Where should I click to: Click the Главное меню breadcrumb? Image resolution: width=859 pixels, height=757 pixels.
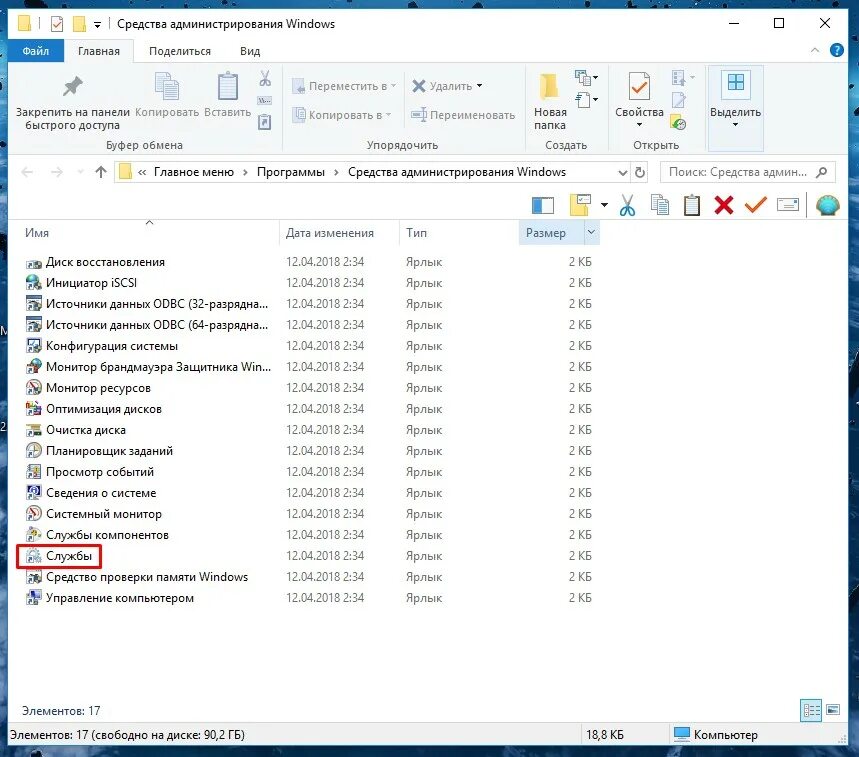pos(193,172)
